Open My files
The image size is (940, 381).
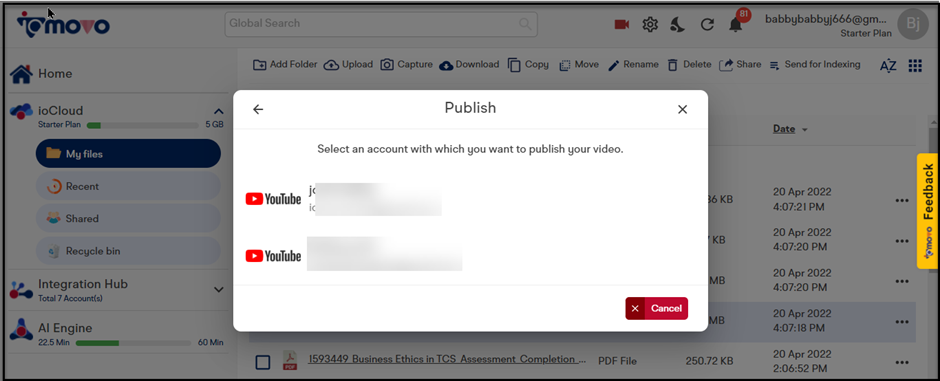(128, 154)
